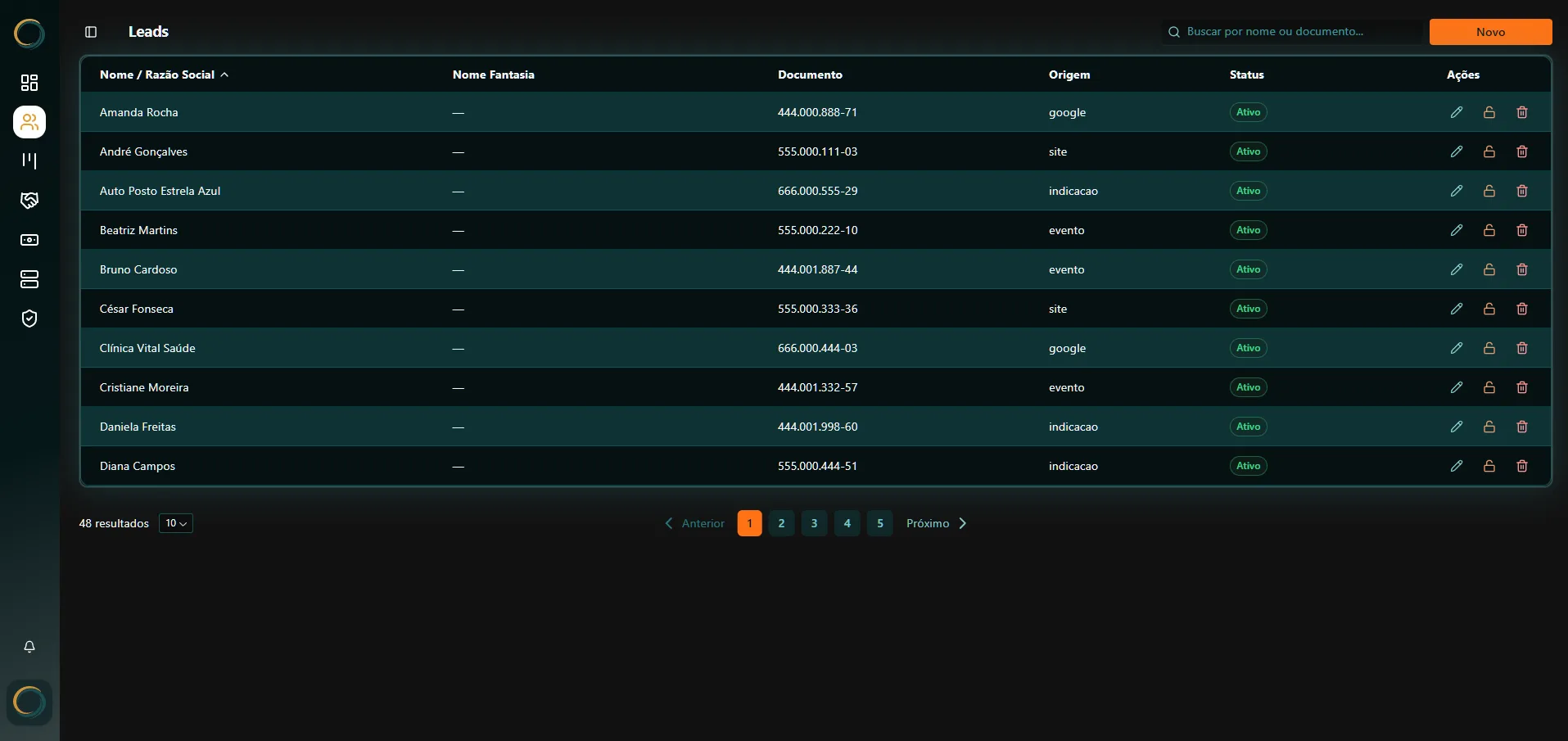Click the app logo at top left
Image resolution: width=1568 pixels, height=741 pixels.
pos(29,34)
